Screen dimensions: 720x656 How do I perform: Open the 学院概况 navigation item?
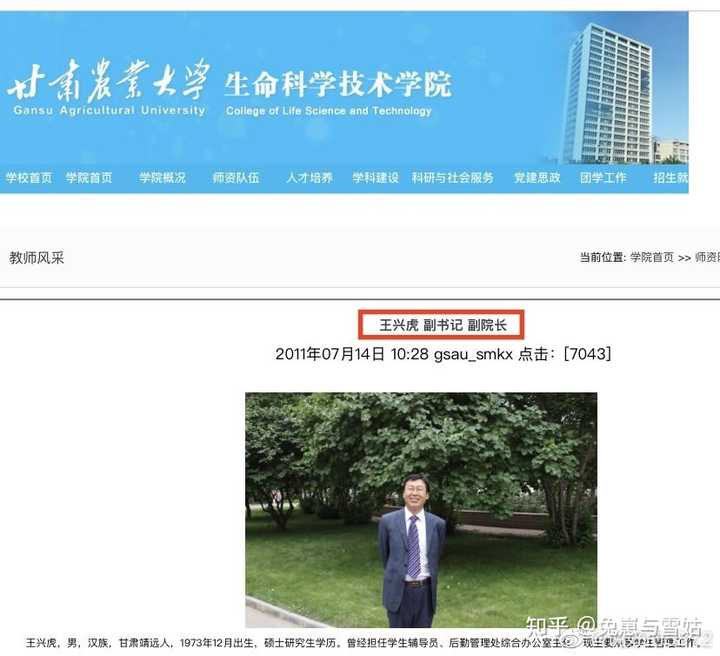163,178
